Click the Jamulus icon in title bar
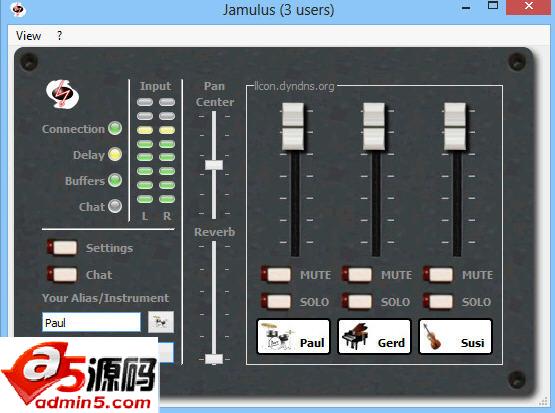 coord(18,10)
